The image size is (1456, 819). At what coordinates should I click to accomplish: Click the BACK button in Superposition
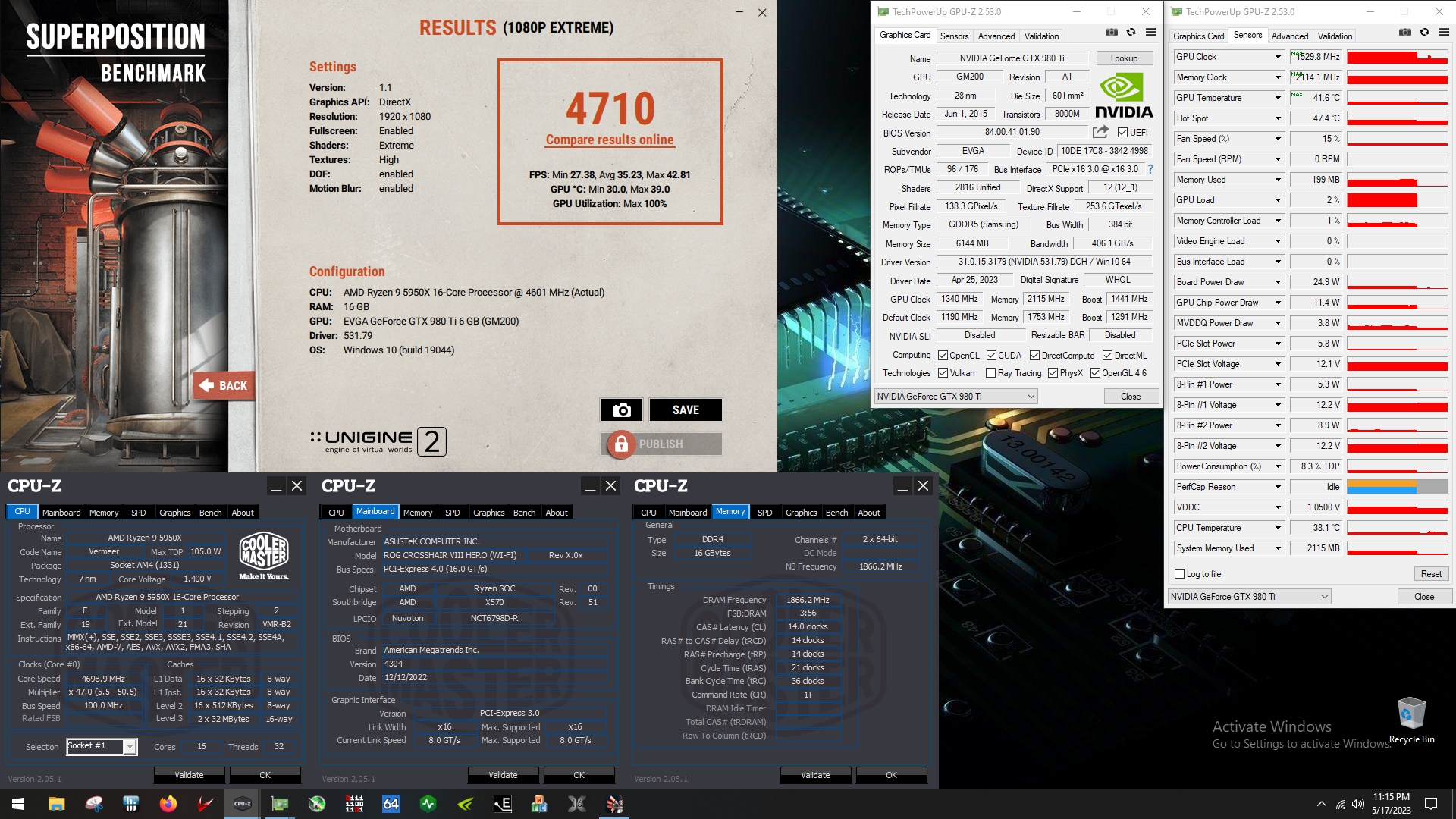[x=223, y=386]
